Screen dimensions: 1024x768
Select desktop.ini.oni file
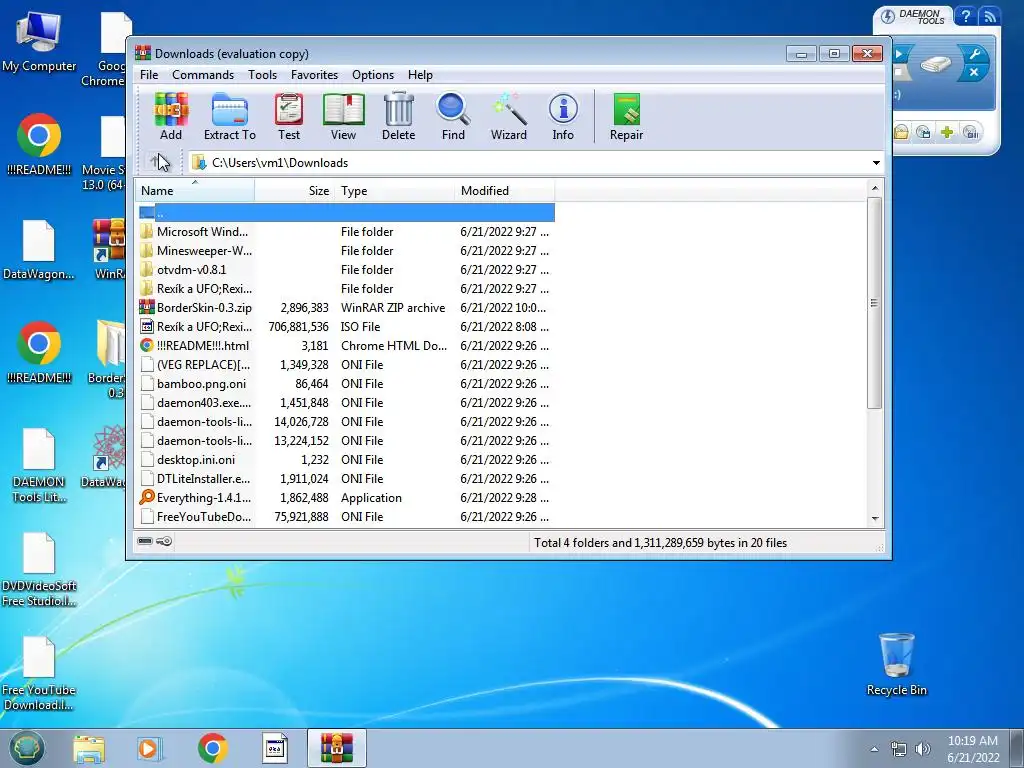[x=346, y=460]
